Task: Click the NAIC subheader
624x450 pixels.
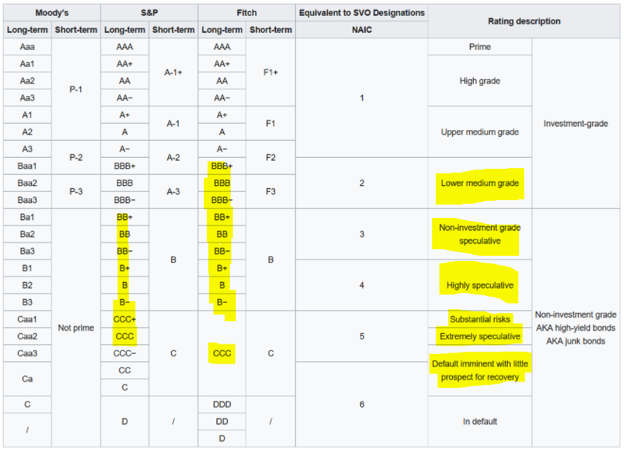Action: coord(362,30)
